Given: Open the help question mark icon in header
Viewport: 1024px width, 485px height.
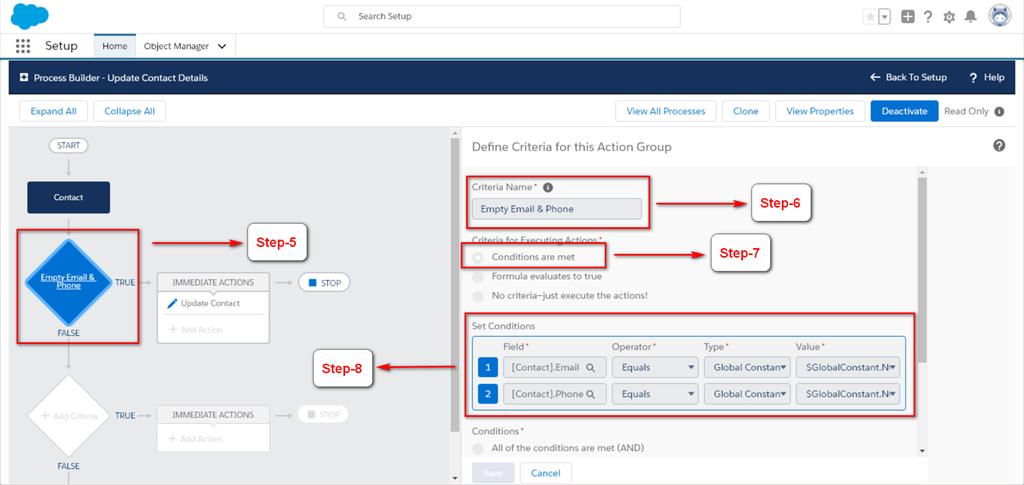Looking at the screenshot, I should (x=928, y=17).
